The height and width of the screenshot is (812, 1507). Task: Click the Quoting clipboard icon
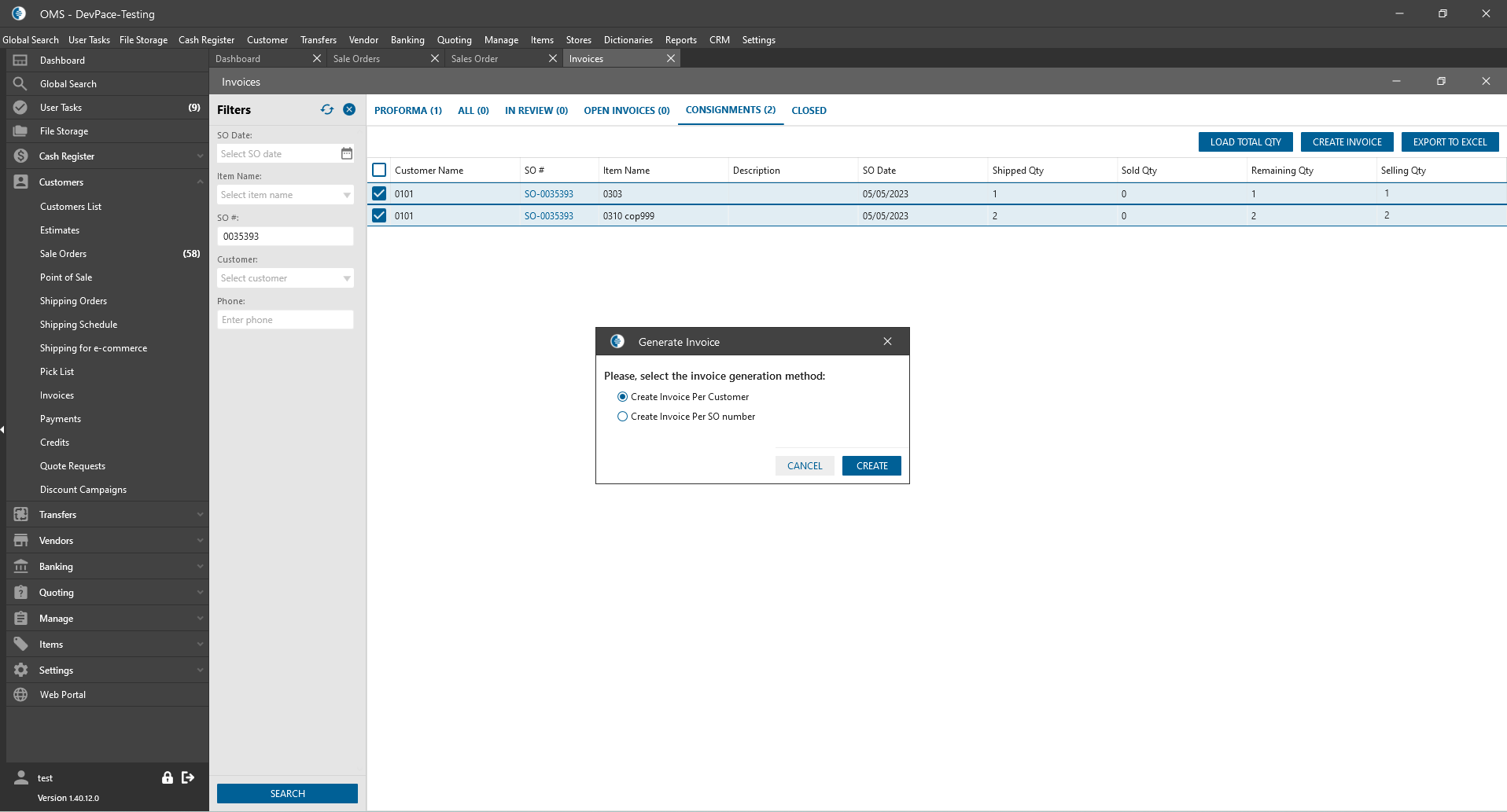pyautogui.click(x=20, y=593)
